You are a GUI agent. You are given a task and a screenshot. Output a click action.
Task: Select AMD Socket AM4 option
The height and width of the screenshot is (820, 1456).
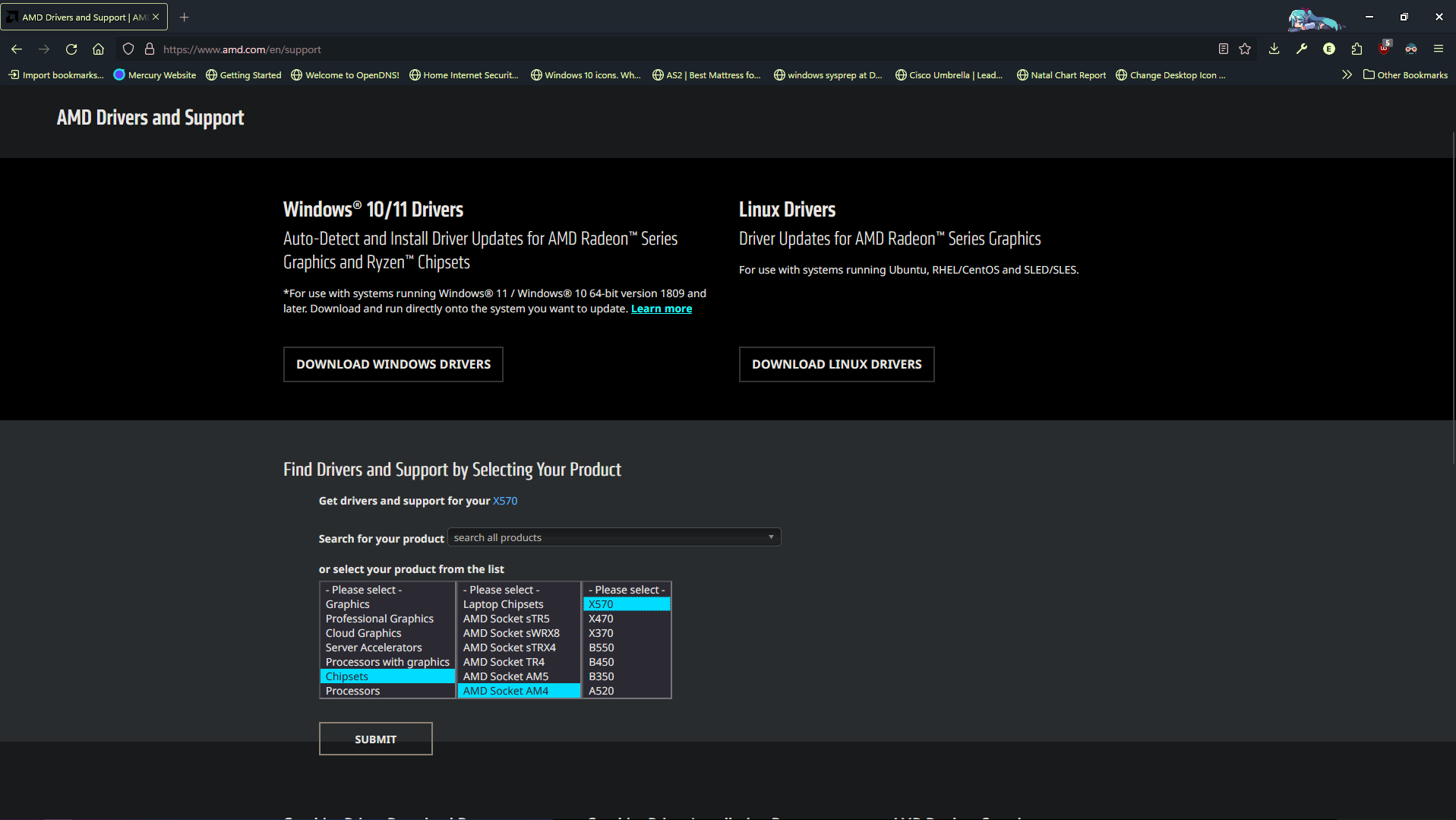click(x=519, y=691)
